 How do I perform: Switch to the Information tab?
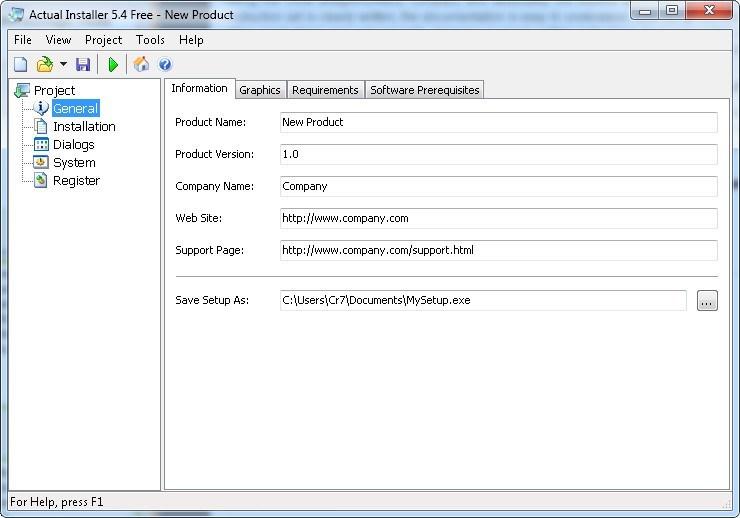click(200, 88)
